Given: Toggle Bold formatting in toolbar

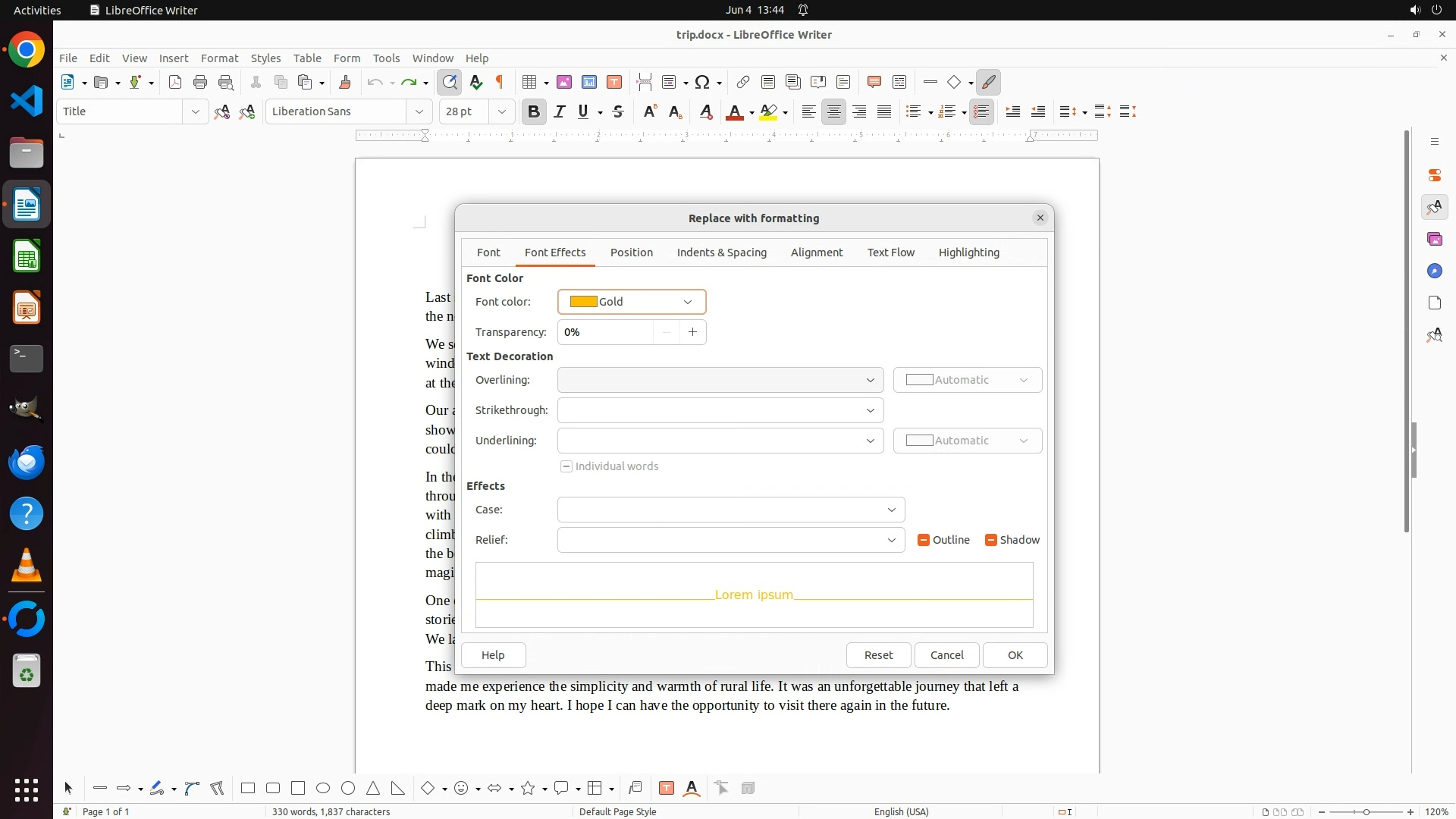Looking at the screenshot, I should point(534,111).
